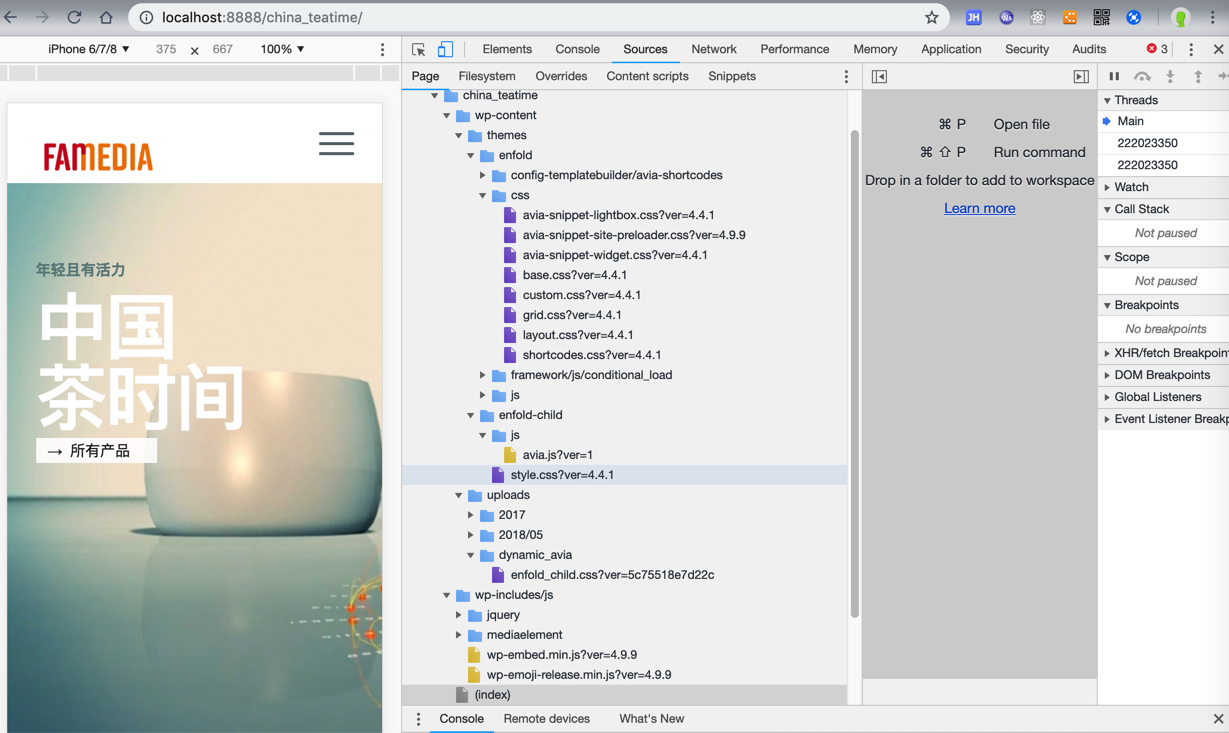The image size is (1229, 733).
Task: Open Chrome three-dot menu
Action: pyautogui.click(x=1212, y=17)
